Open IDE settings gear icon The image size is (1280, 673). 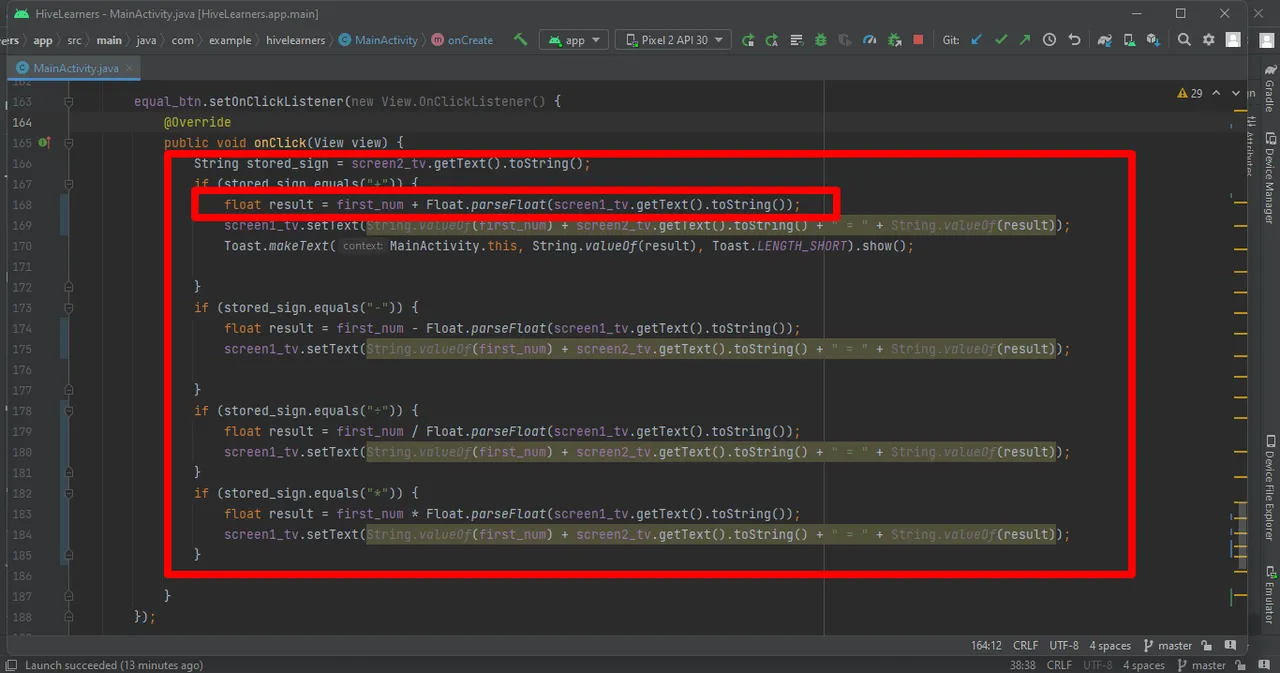click(1209, 40)
